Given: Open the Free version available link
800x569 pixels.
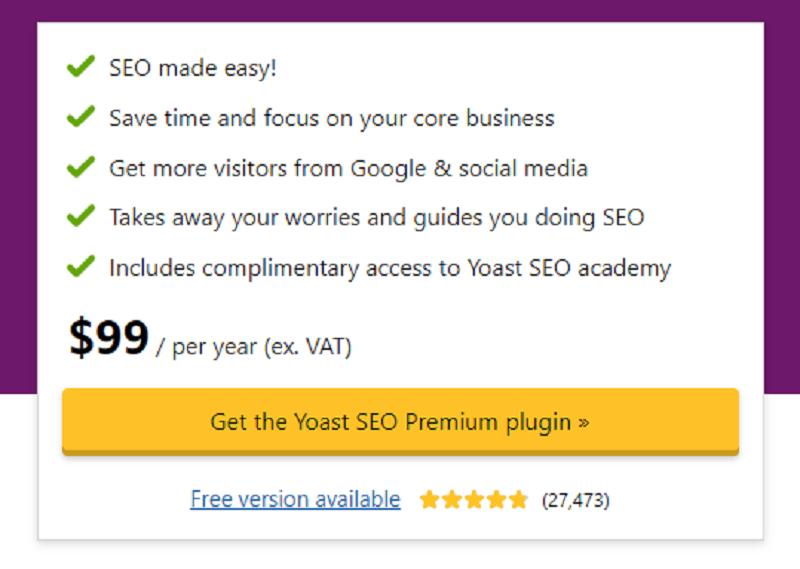Looking at the screenshot, I should pos(295,499).
